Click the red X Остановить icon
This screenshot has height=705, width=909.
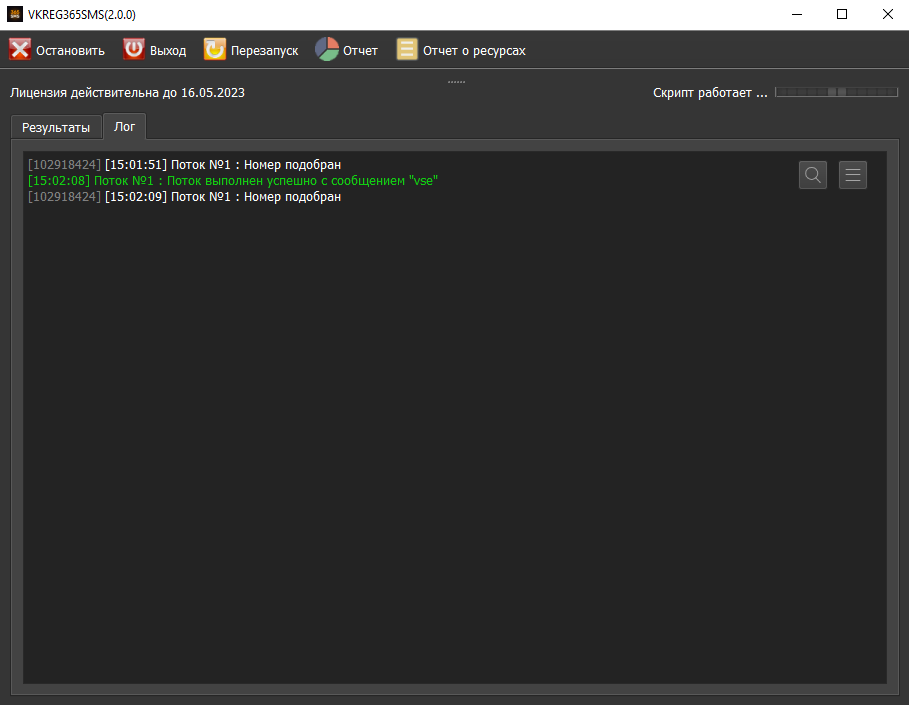click(20, 50)
